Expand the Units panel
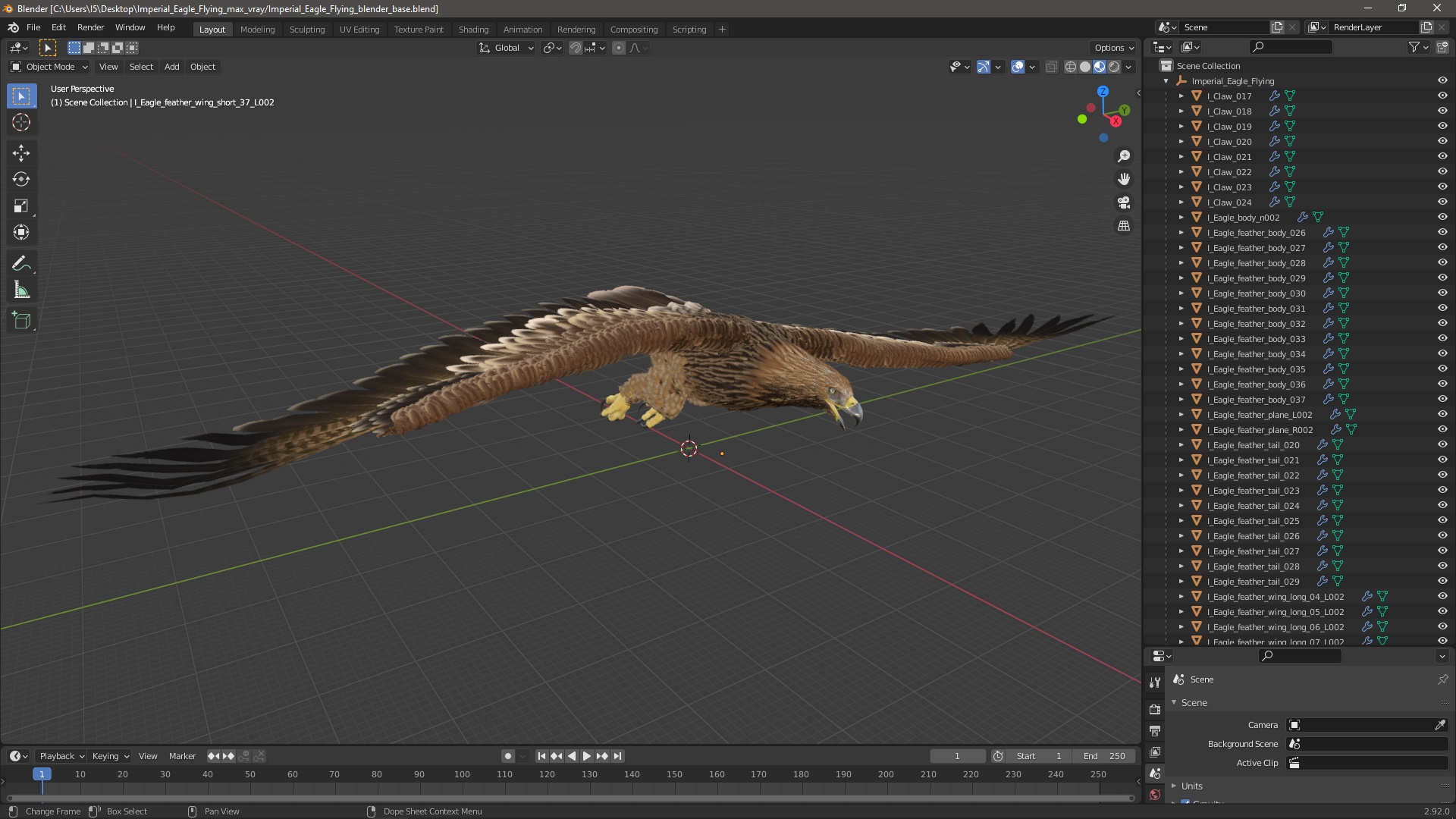The width and height of the screenshot is (1456, 819). tap(1175, 786)
